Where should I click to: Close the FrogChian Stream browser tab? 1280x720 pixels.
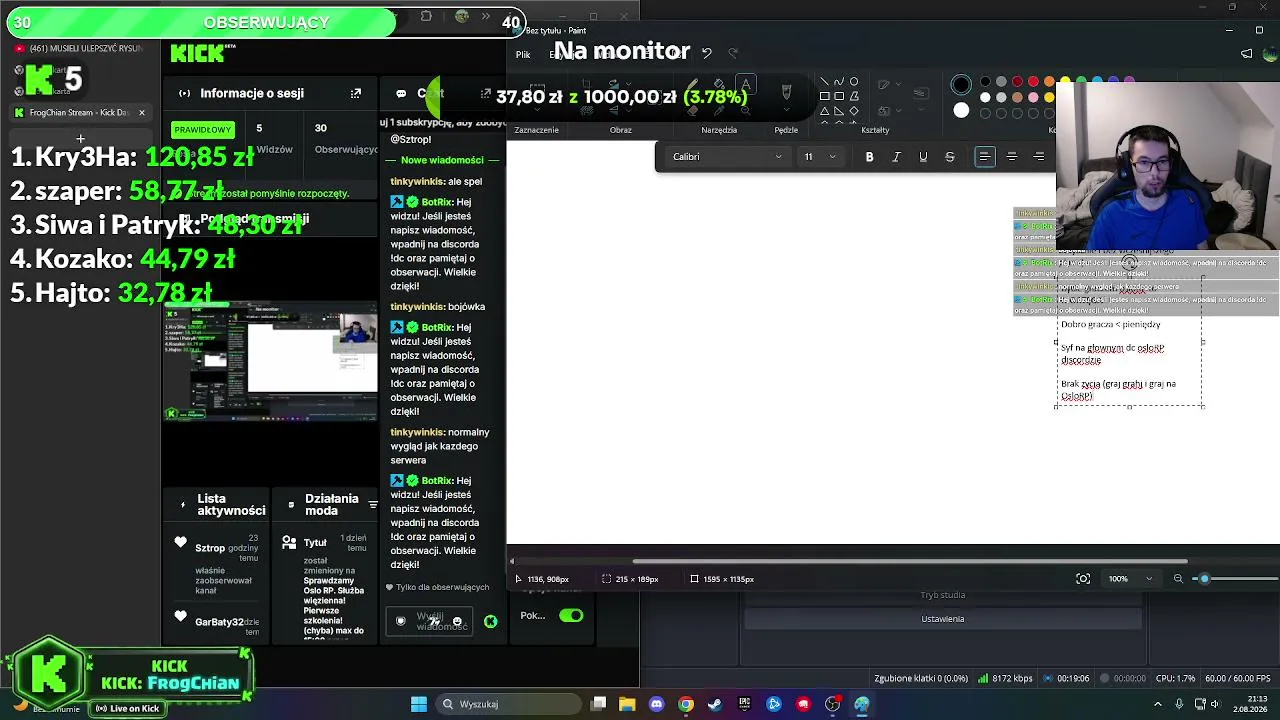click(141, 113)
